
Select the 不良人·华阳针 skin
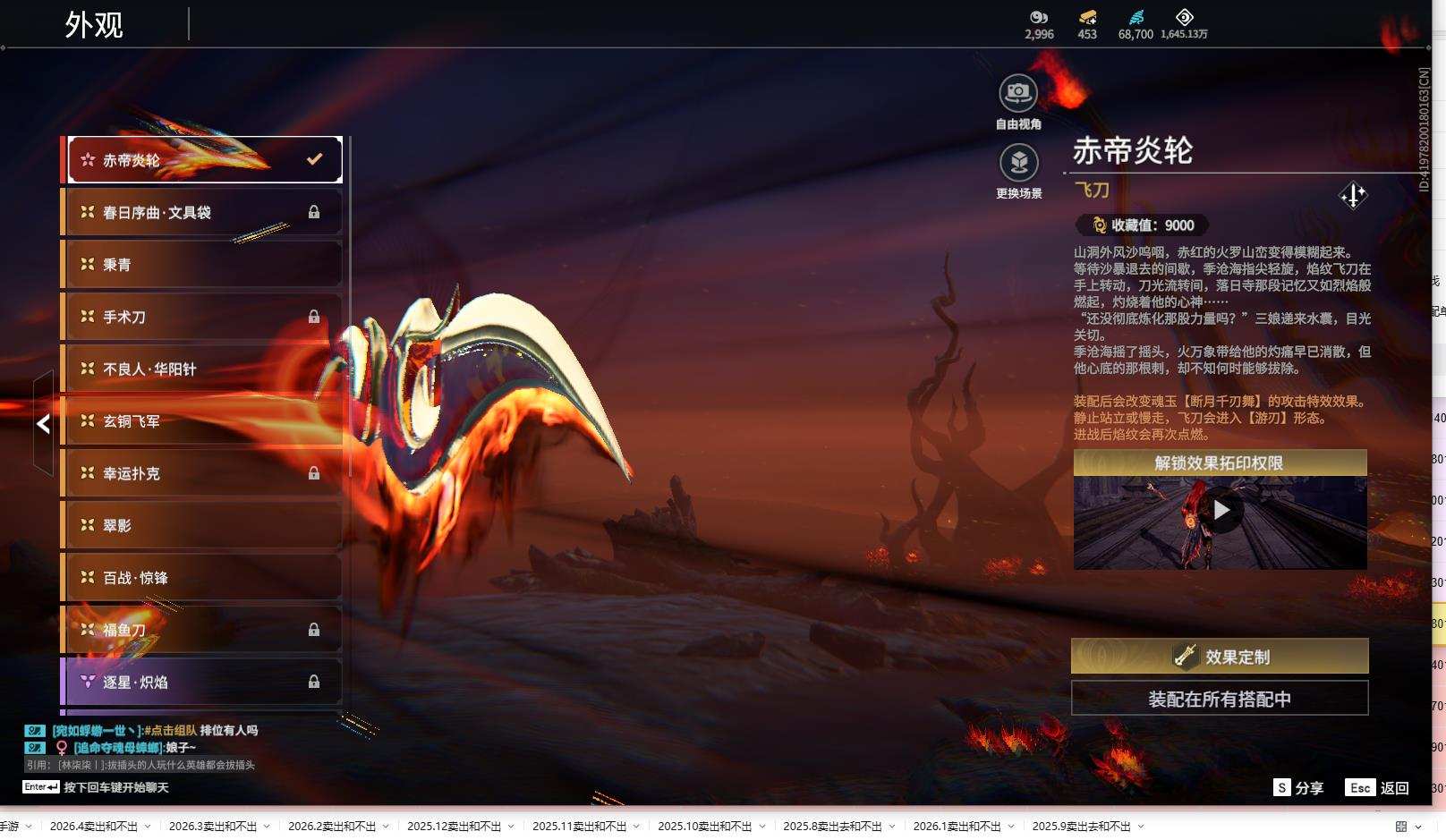[x=203, y=369]
